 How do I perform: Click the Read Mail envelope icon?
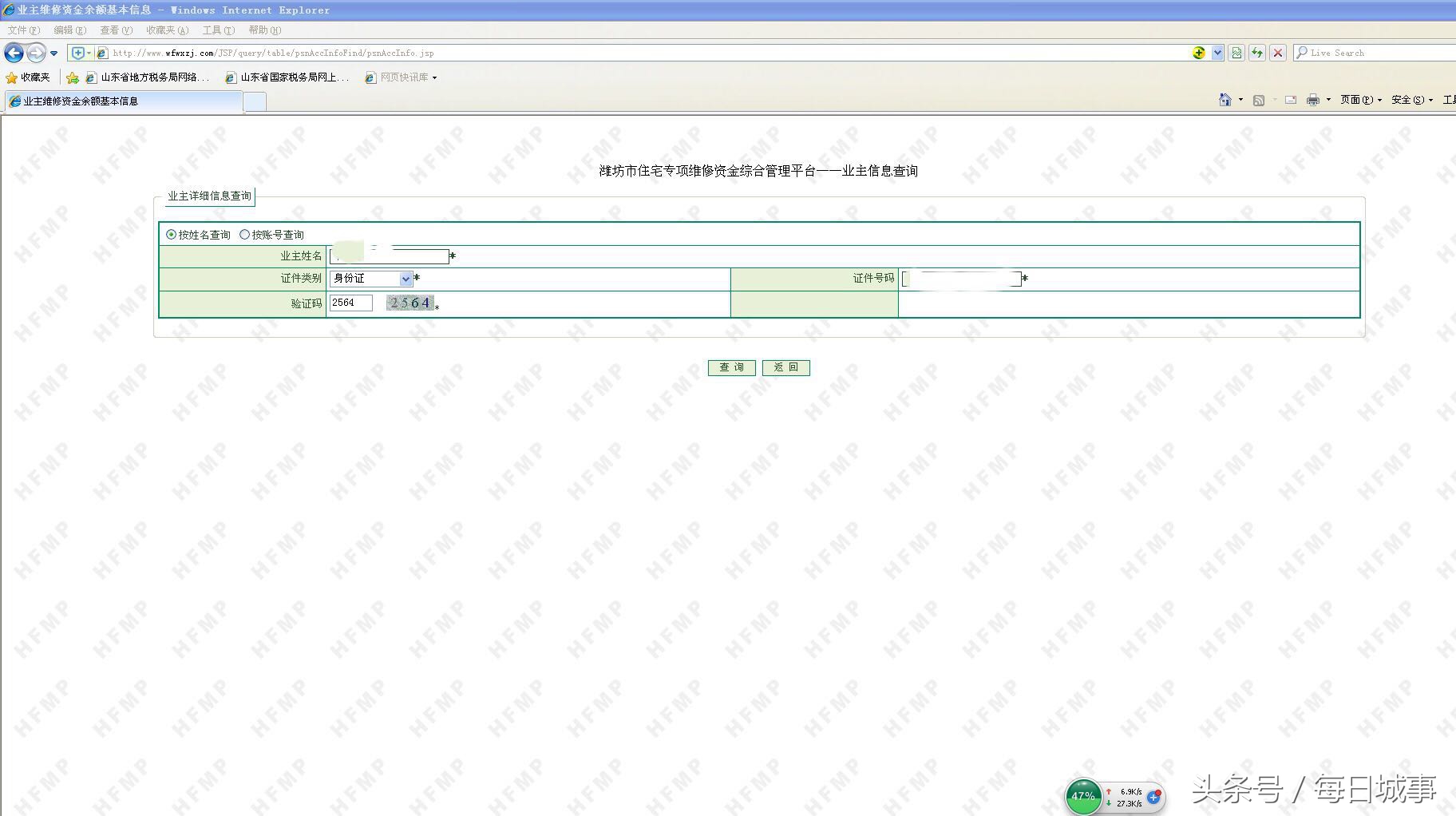click(1291, 100)
